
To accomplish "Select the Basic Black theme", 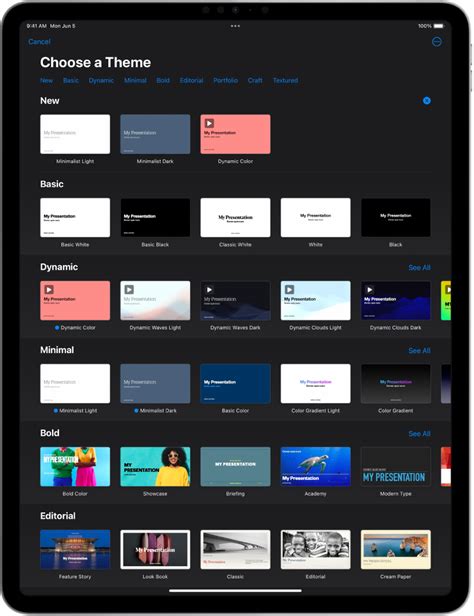I will click(155, 217).
